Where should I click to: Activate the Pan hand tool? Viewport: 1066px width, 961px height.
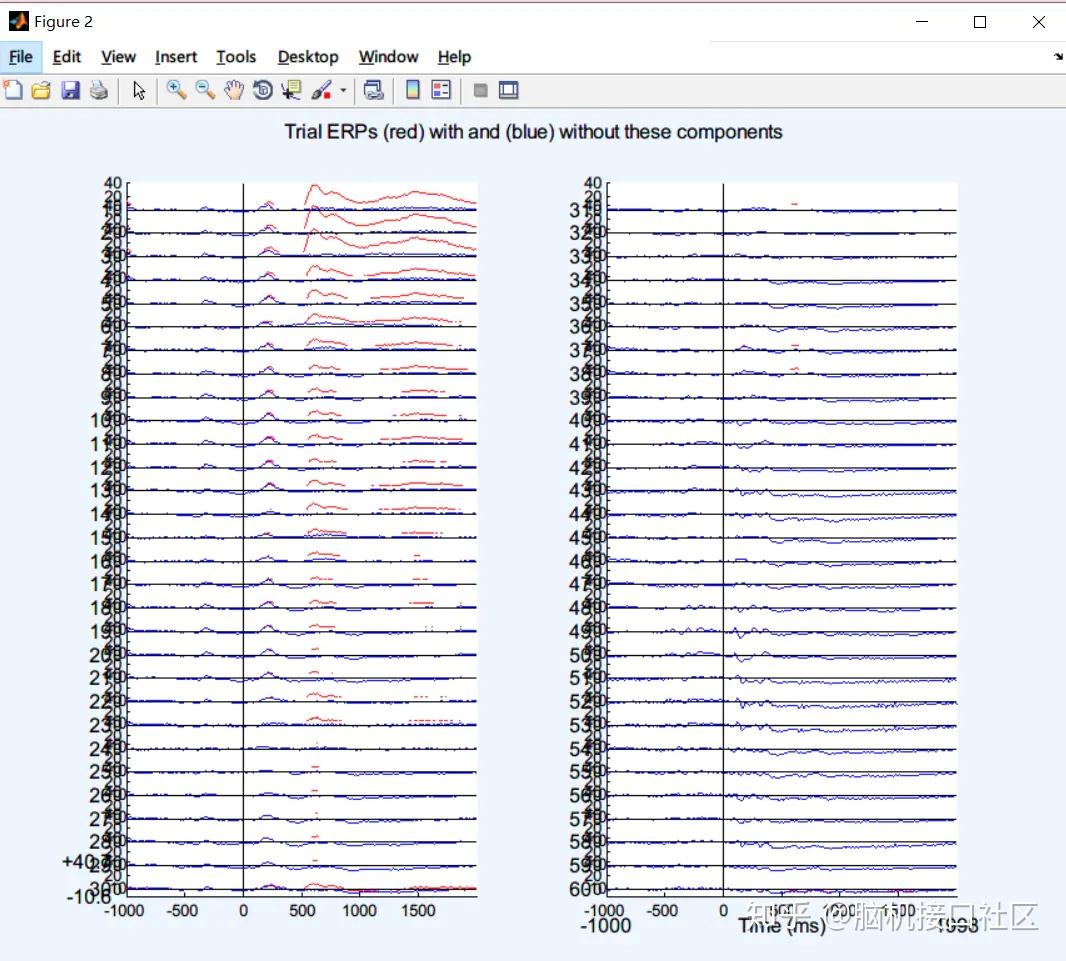(234, 91)
